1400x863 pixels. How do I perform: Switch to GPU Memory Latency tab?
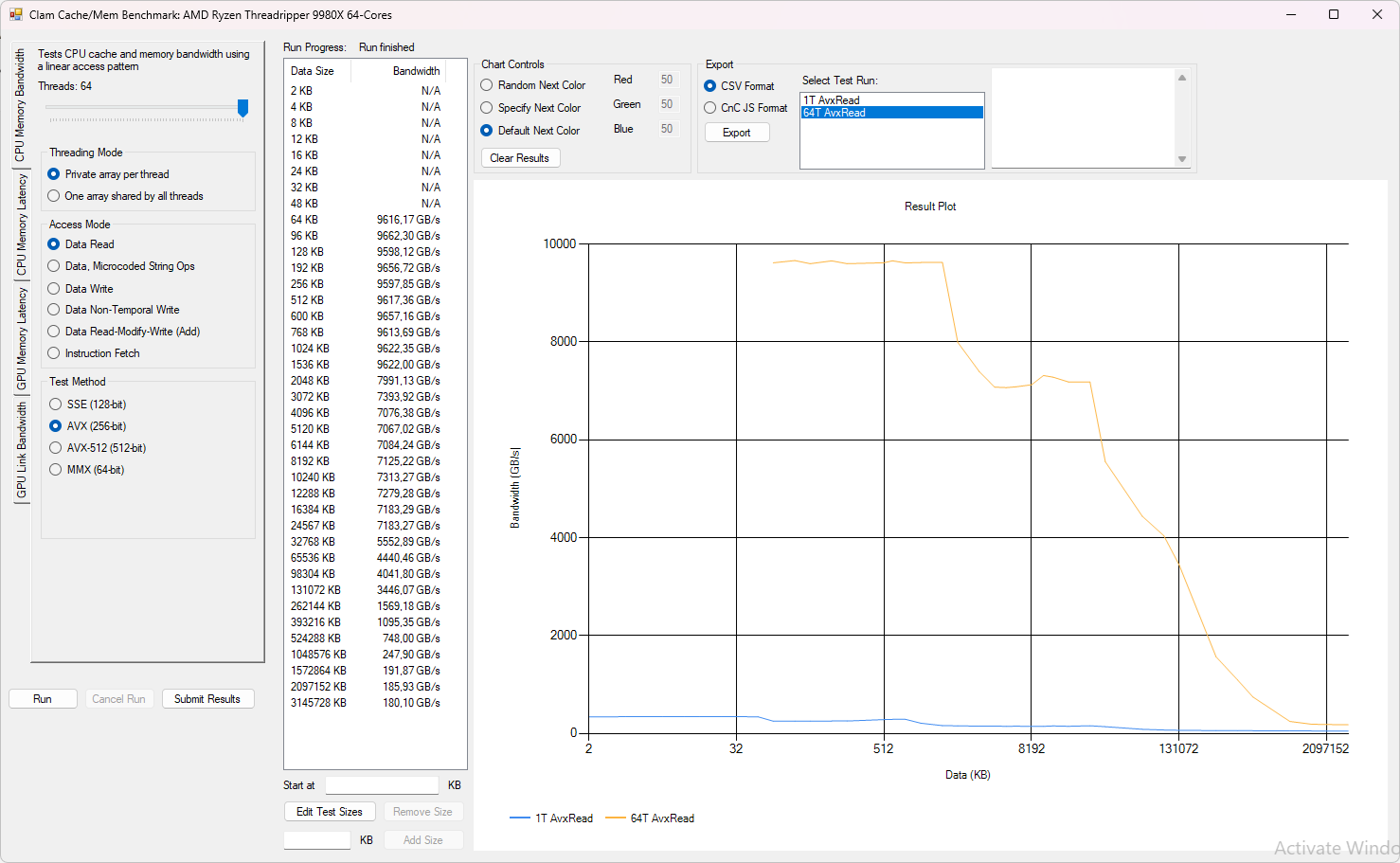(x=20, y=338)
